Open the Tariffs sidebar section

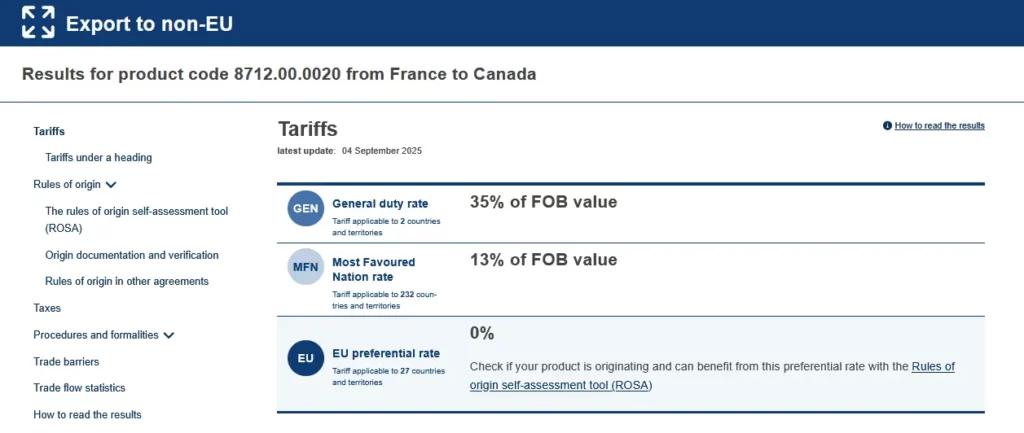(49, 131)
